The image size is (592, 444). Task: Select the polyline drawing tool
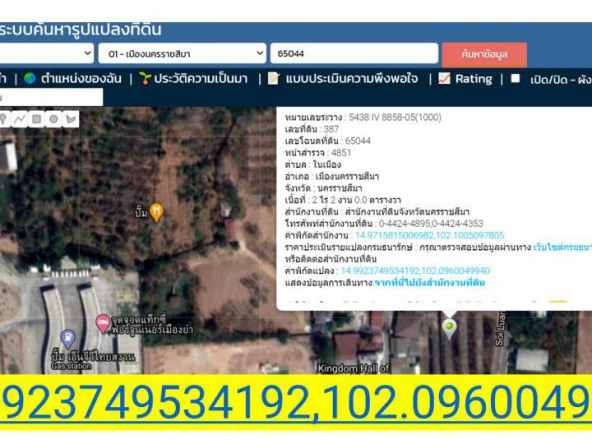tap(20, 119)
